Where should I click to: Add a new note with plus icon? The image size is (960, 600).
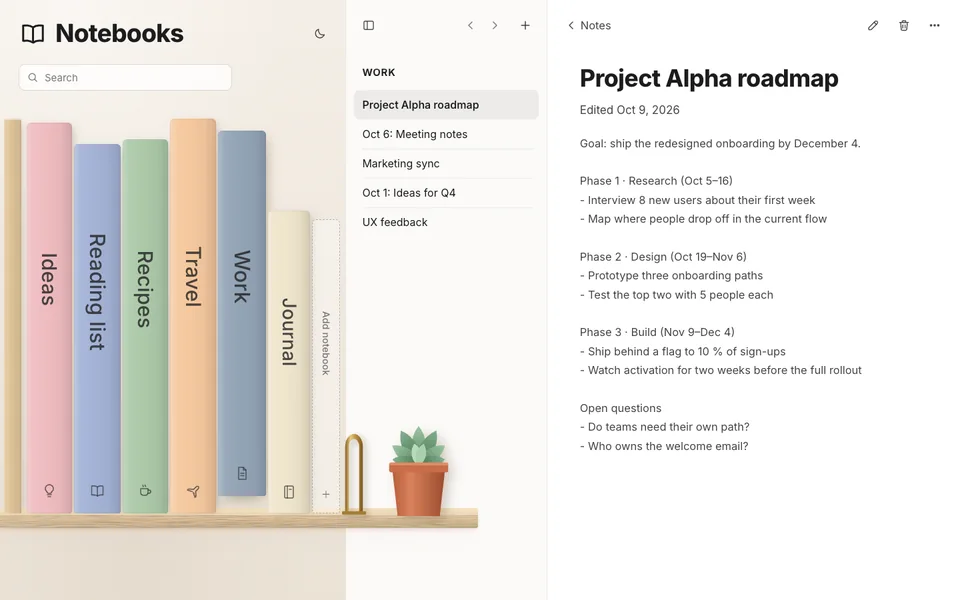click(x=525, y=25)
